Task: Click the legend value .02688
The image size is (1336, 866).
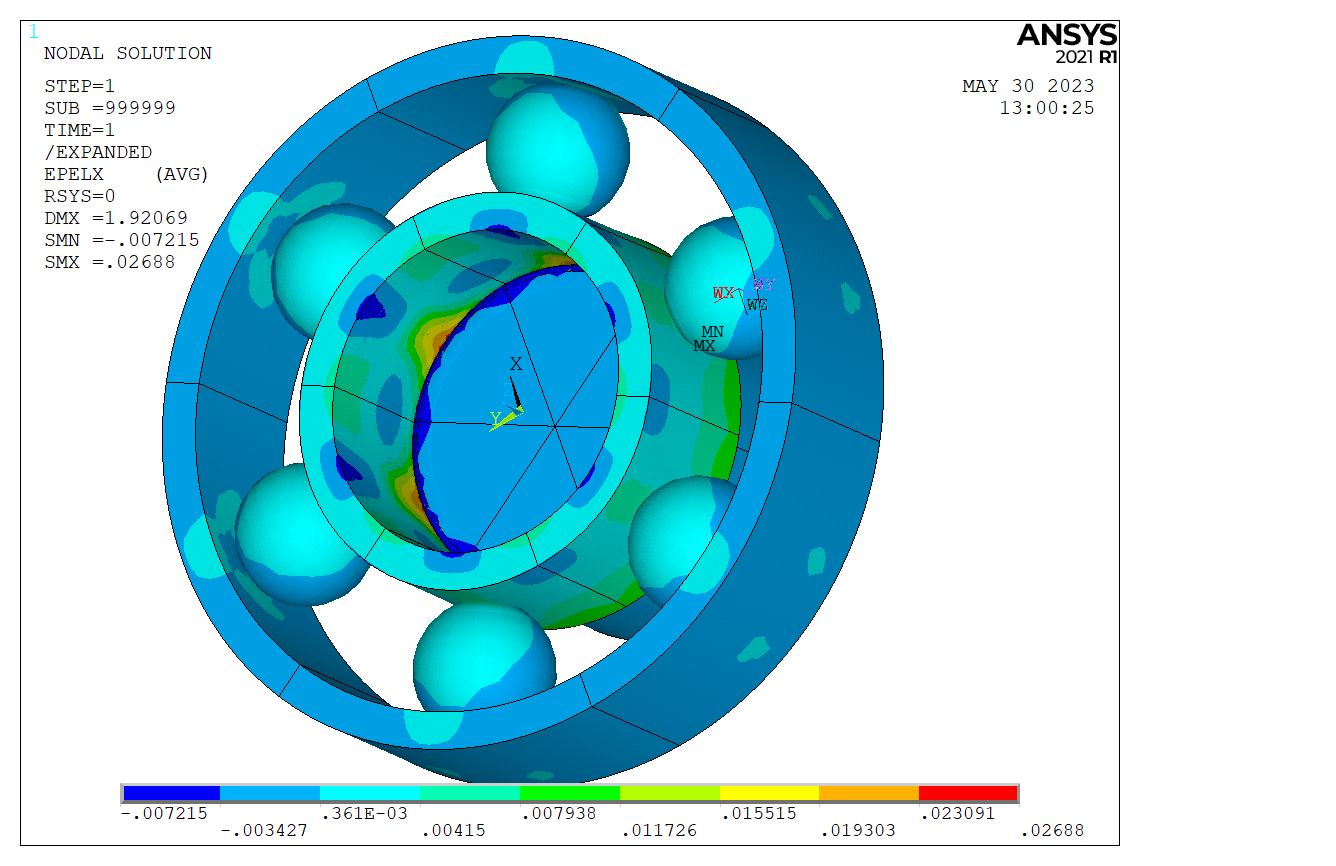Action: click(1052, 831)
